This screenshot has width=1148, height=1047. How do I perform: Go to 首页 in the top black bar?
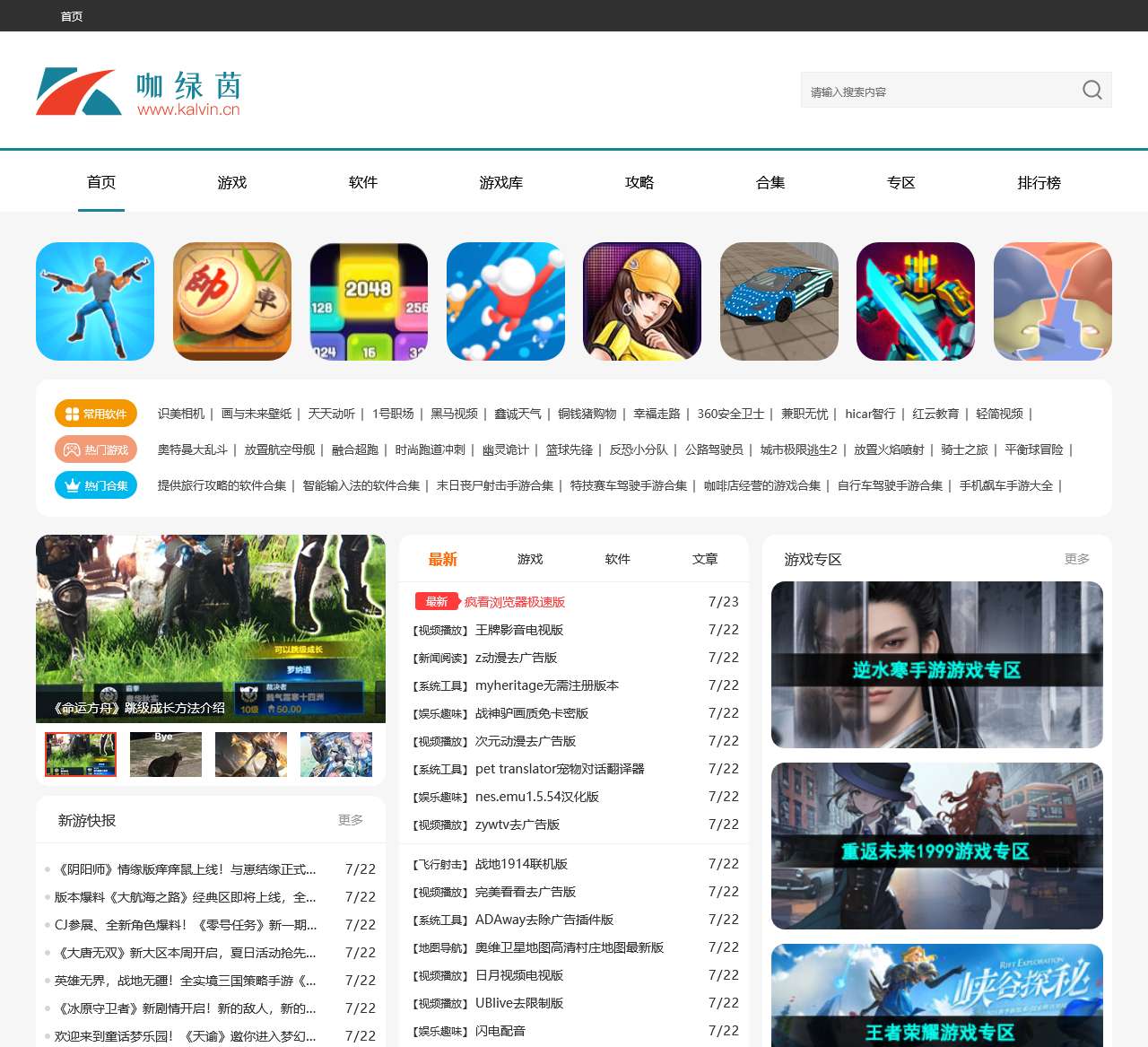(72, 16)
